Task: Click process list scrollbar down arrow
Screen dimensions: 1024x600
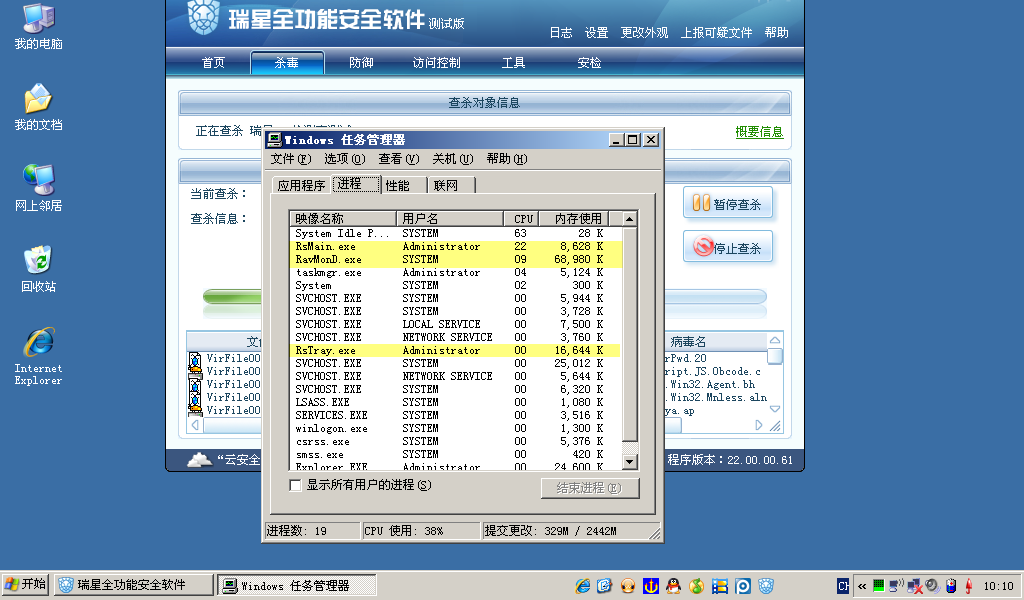Action: (630, 462)
